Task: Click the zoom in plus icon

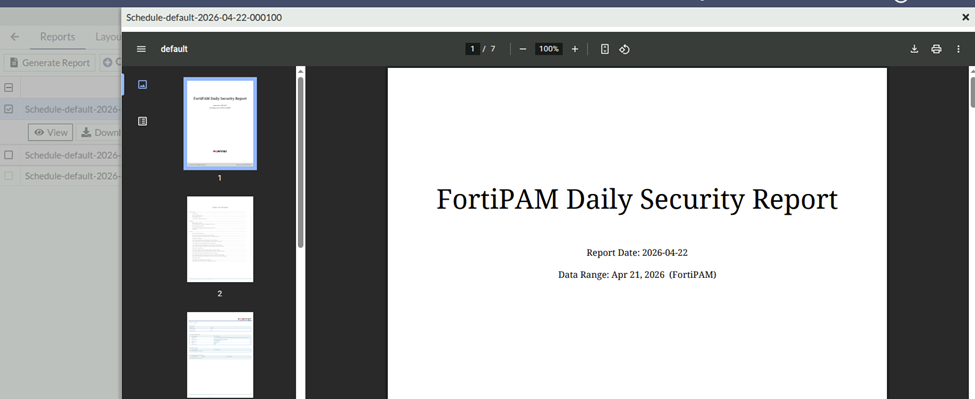Action: tap(575, 49)
